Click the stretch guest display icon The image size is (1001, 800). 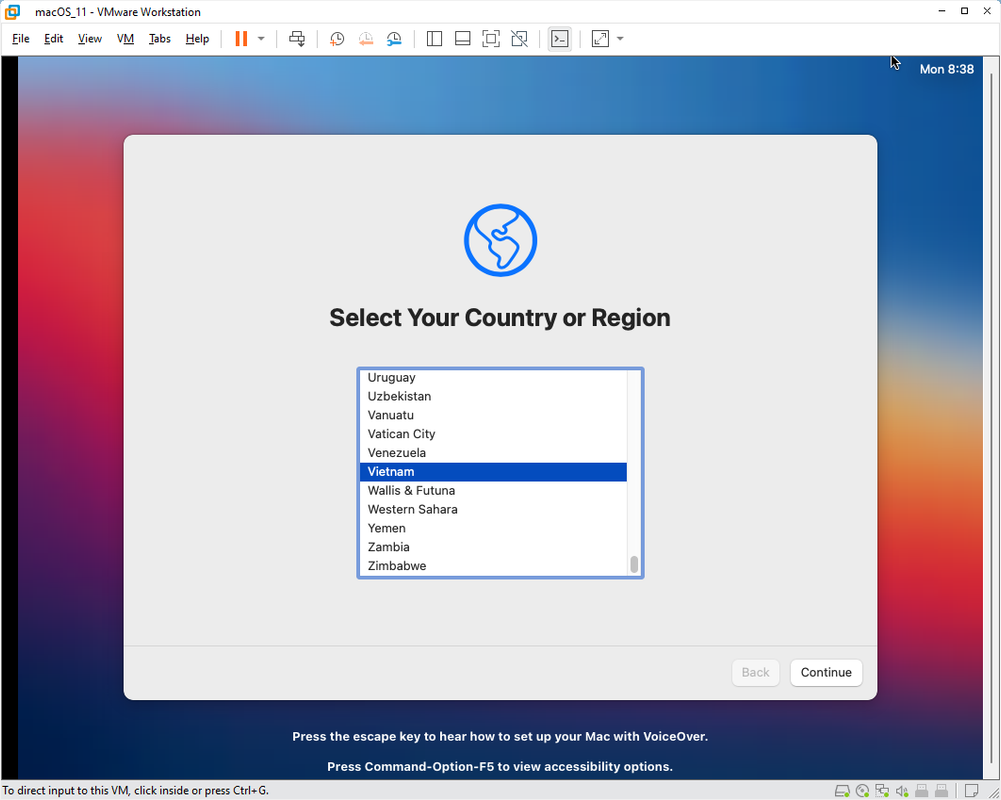(600, 39)
